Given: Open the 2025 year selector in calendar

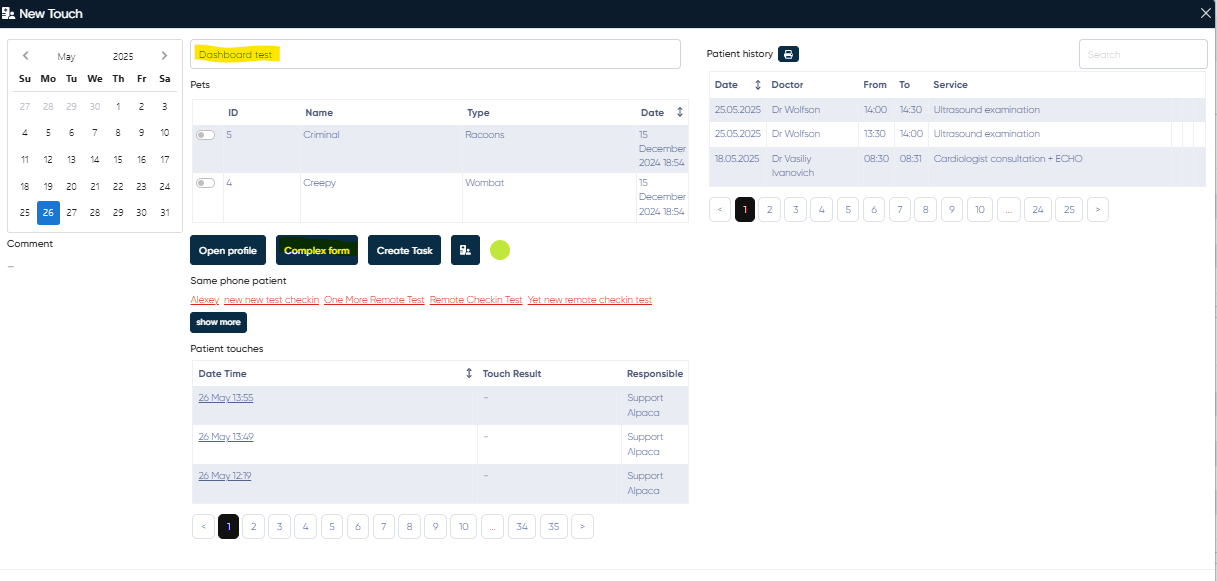Looking at the screenshot, I should [x=123, y=57].
